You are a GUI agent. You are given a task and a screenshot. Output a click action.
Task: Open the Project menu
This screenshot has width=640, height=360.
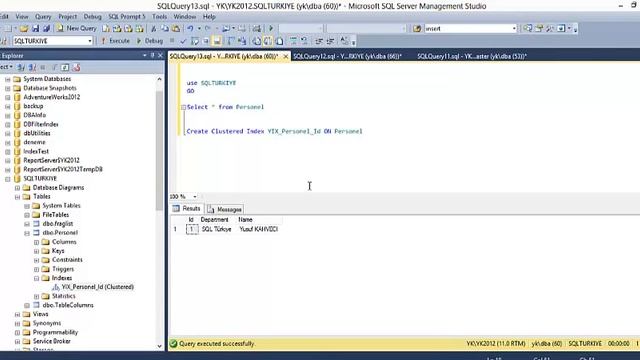click(x=67, y=17)
